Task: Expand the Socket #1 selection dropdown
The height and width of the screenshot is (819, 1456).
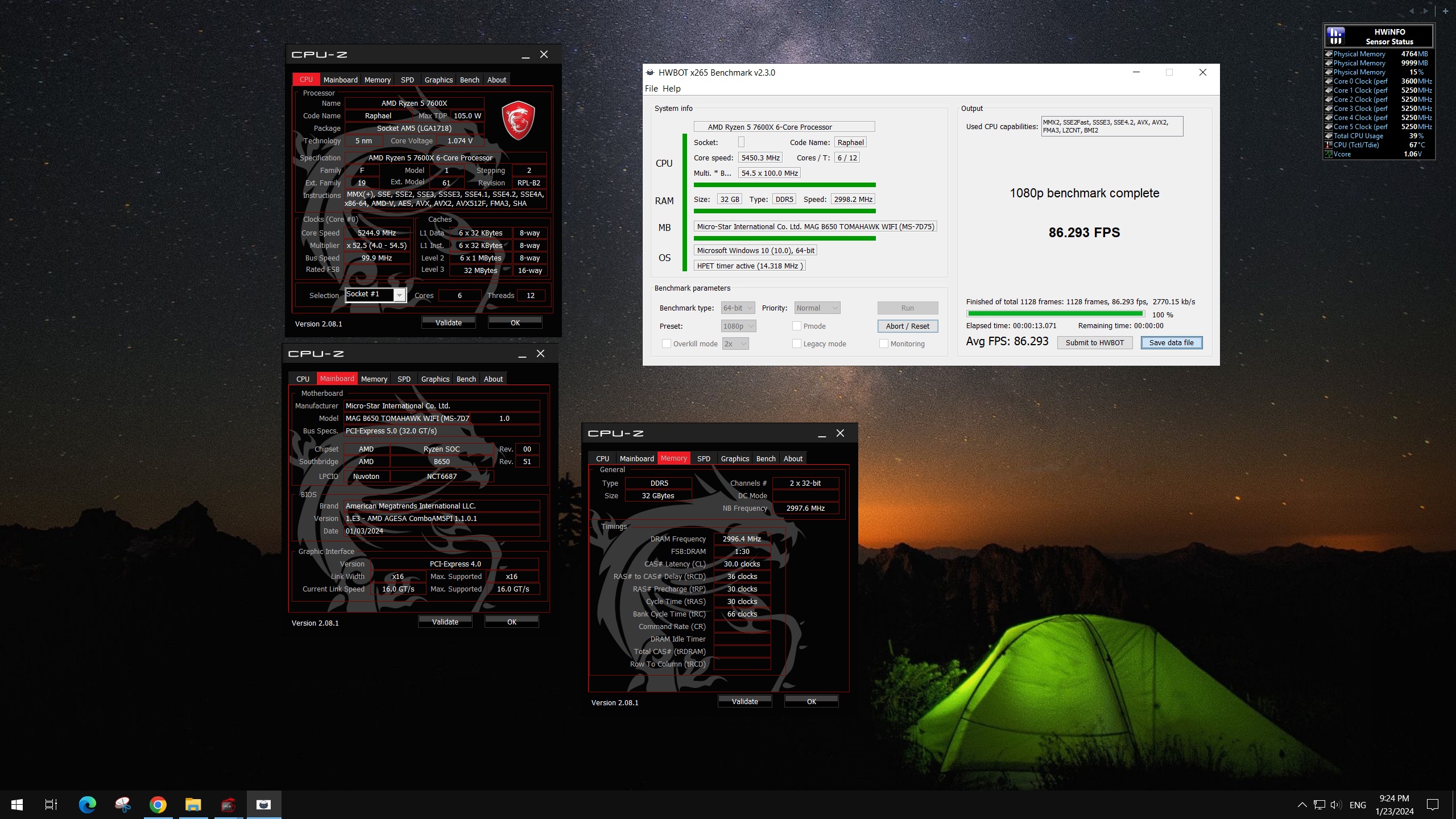Action: pyautogui.click(x=399, y=295)
